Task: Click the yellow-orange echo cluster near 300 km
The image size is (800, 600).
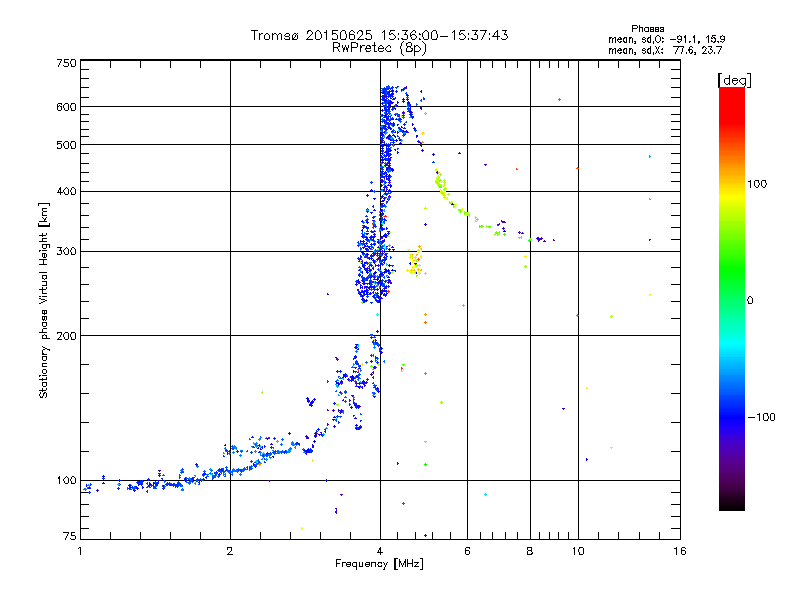Action: 416,261
